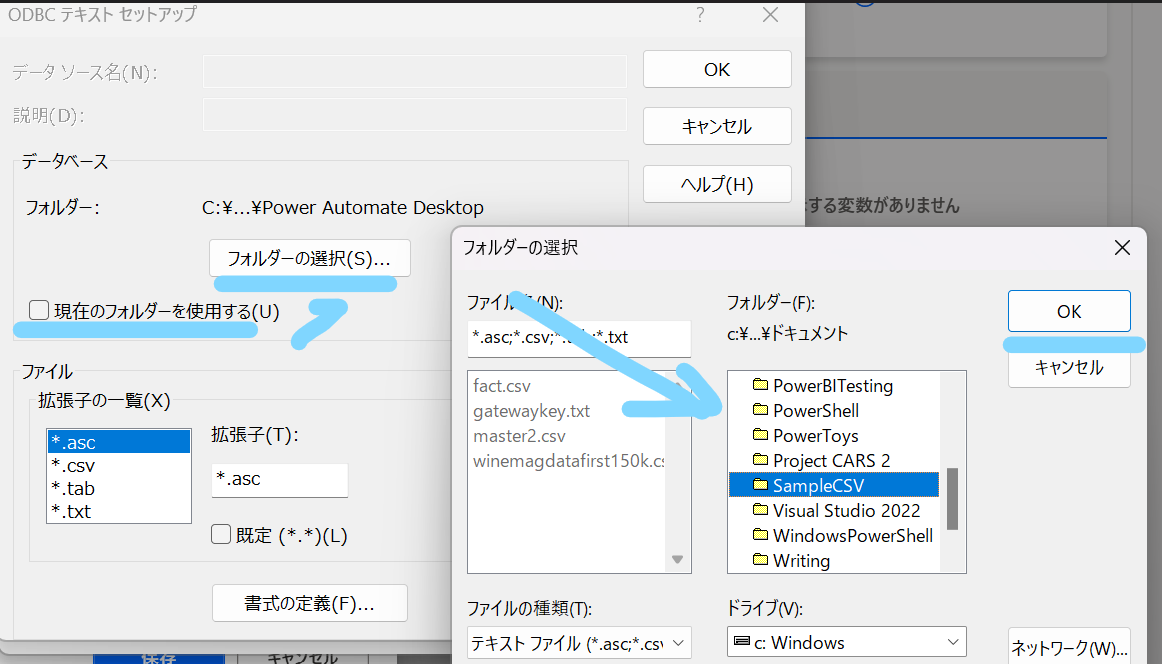Select *.csv in extension list
The image size is (1162, 664).
119,465
